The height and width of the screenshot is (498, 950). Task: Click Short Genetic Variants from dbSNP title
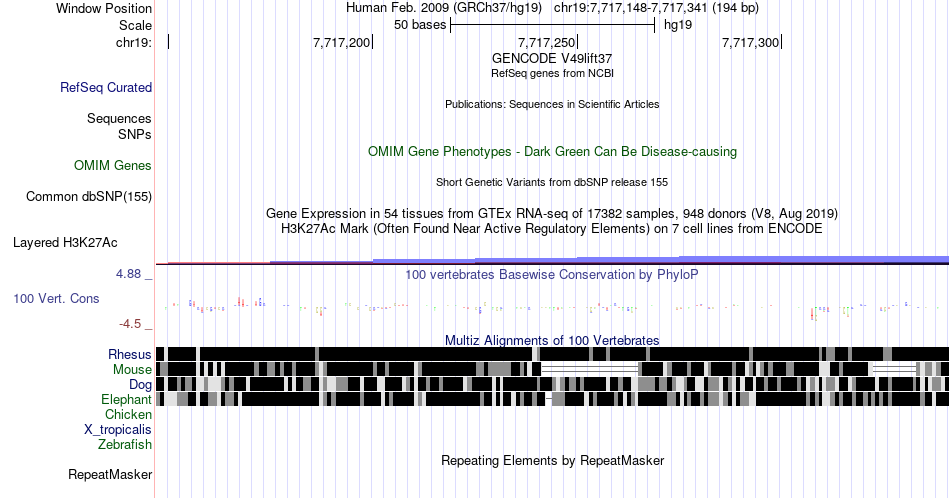(x=552, y=182)
